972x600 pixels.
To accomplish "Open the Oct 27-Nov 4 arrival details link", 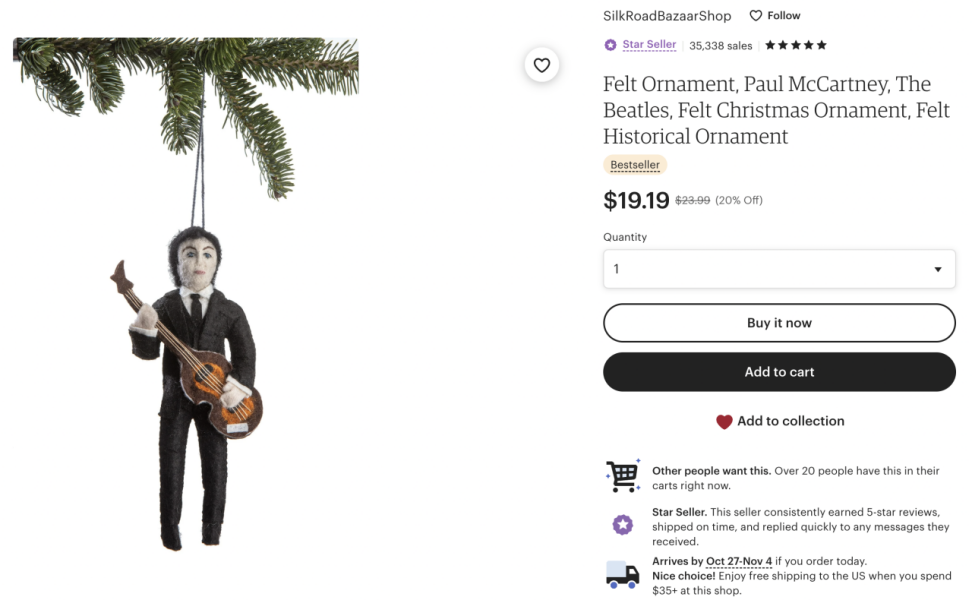I will pyautogui.click(x=739, y=561).
